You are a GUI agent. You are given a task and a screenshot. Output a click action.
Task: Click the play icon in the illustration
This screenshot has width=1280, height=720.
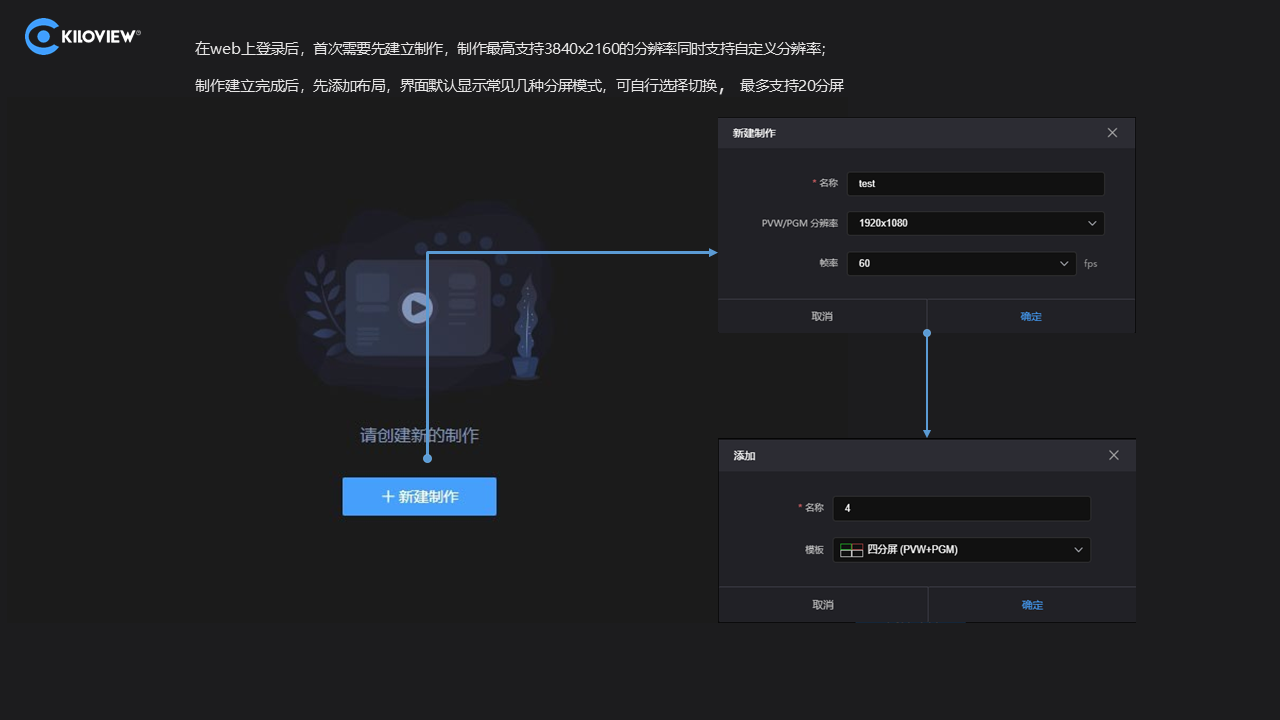(x=417, y=307)
